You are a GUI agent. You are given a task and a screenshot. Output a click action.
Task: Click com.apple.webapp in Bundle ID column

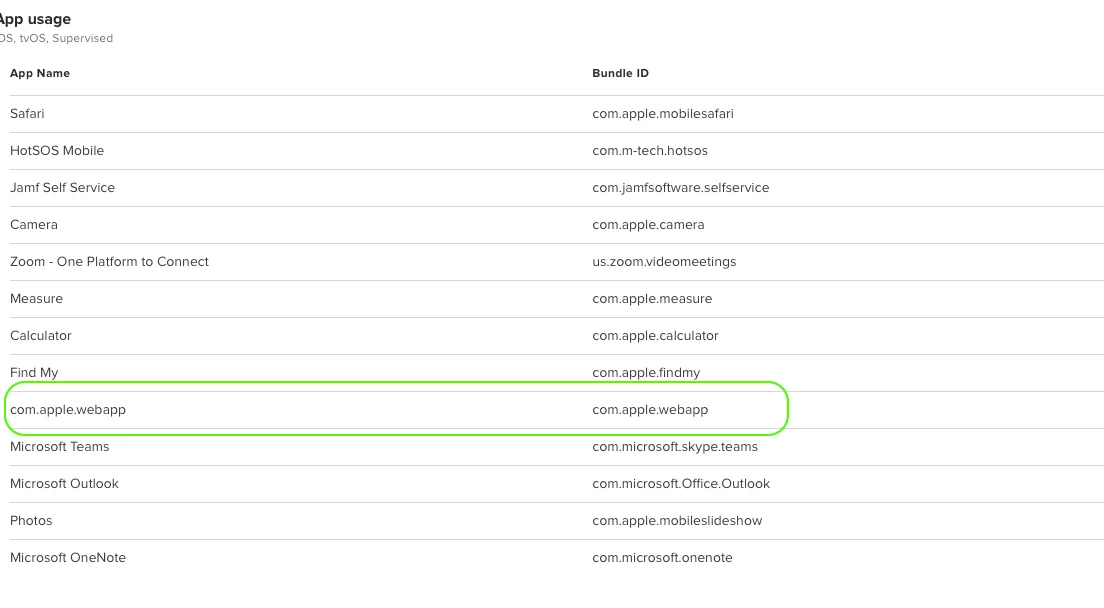[650, 410]
